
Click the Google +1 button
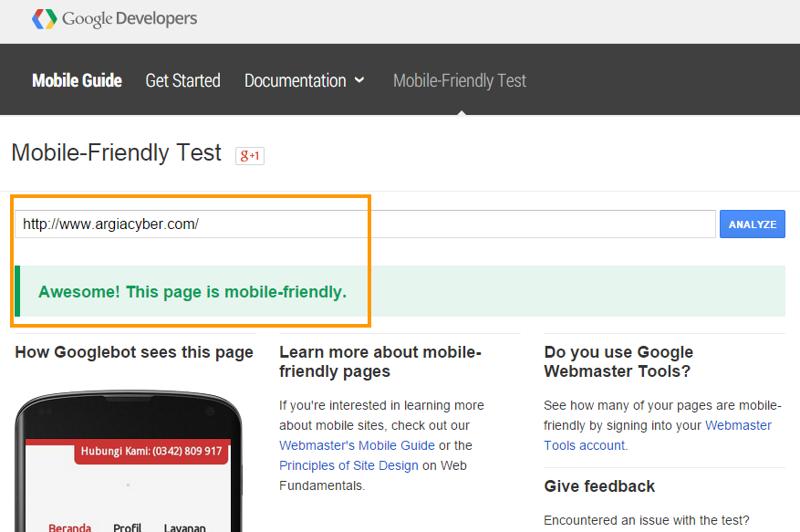[249, 155]
